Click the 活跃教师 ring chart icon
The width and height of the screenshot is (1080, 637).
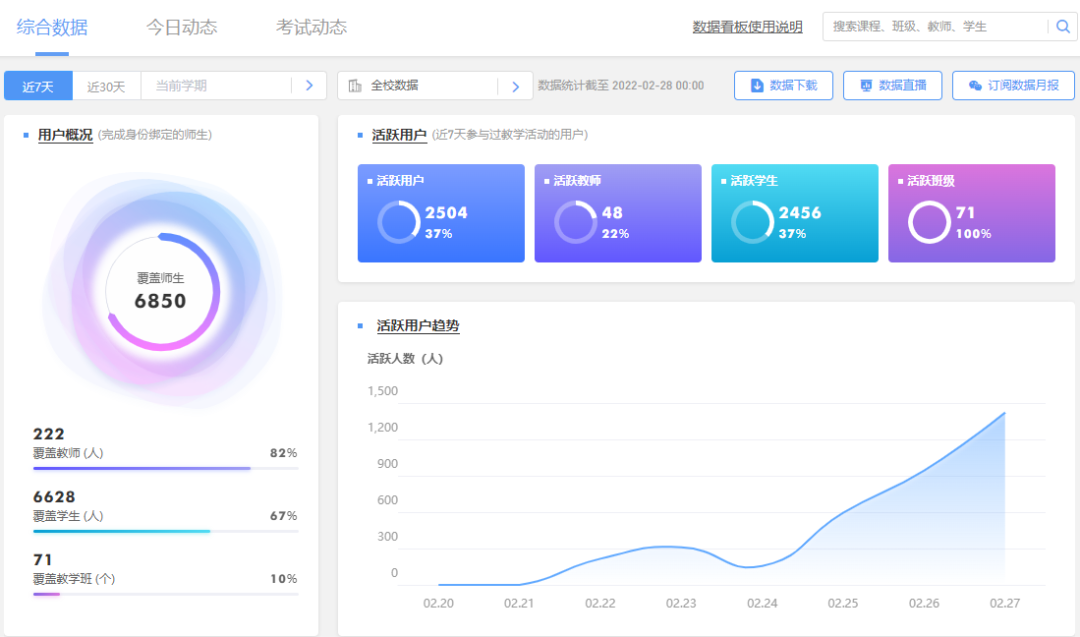[x=575, y=222]
